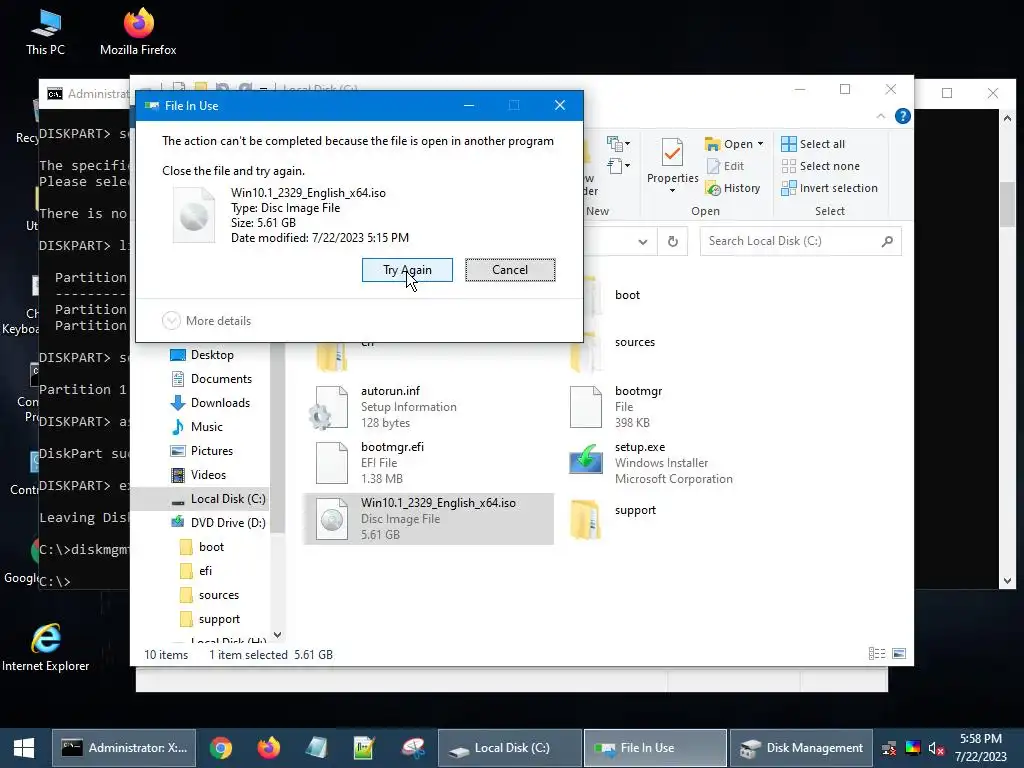Select Music in navigation pane
Image resolution: width=1024 pixels, height=768 pixels.
pos(197,427)
